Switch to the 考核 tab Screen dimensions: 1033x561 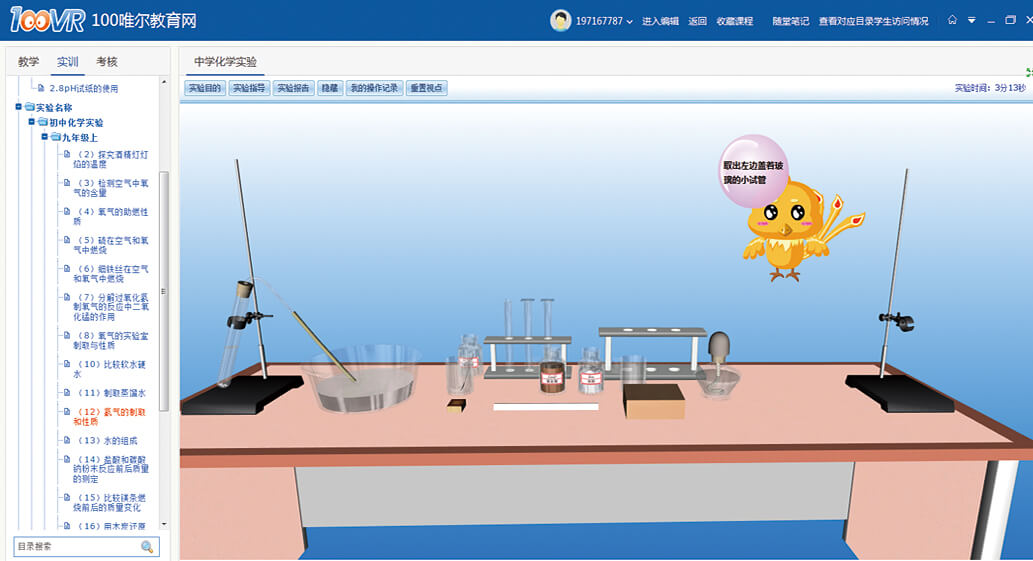tap(106, 62)
